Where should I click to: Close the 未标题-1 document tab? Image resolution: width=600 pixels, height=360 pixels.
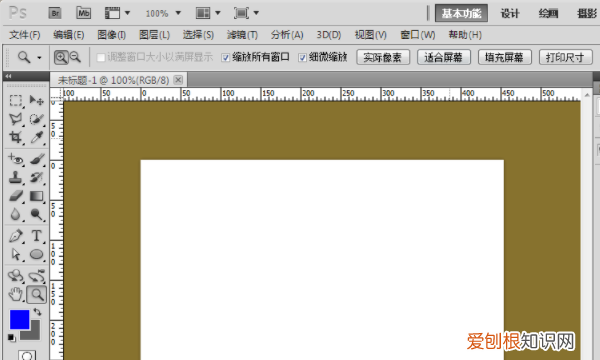click(x=178, y=80)
